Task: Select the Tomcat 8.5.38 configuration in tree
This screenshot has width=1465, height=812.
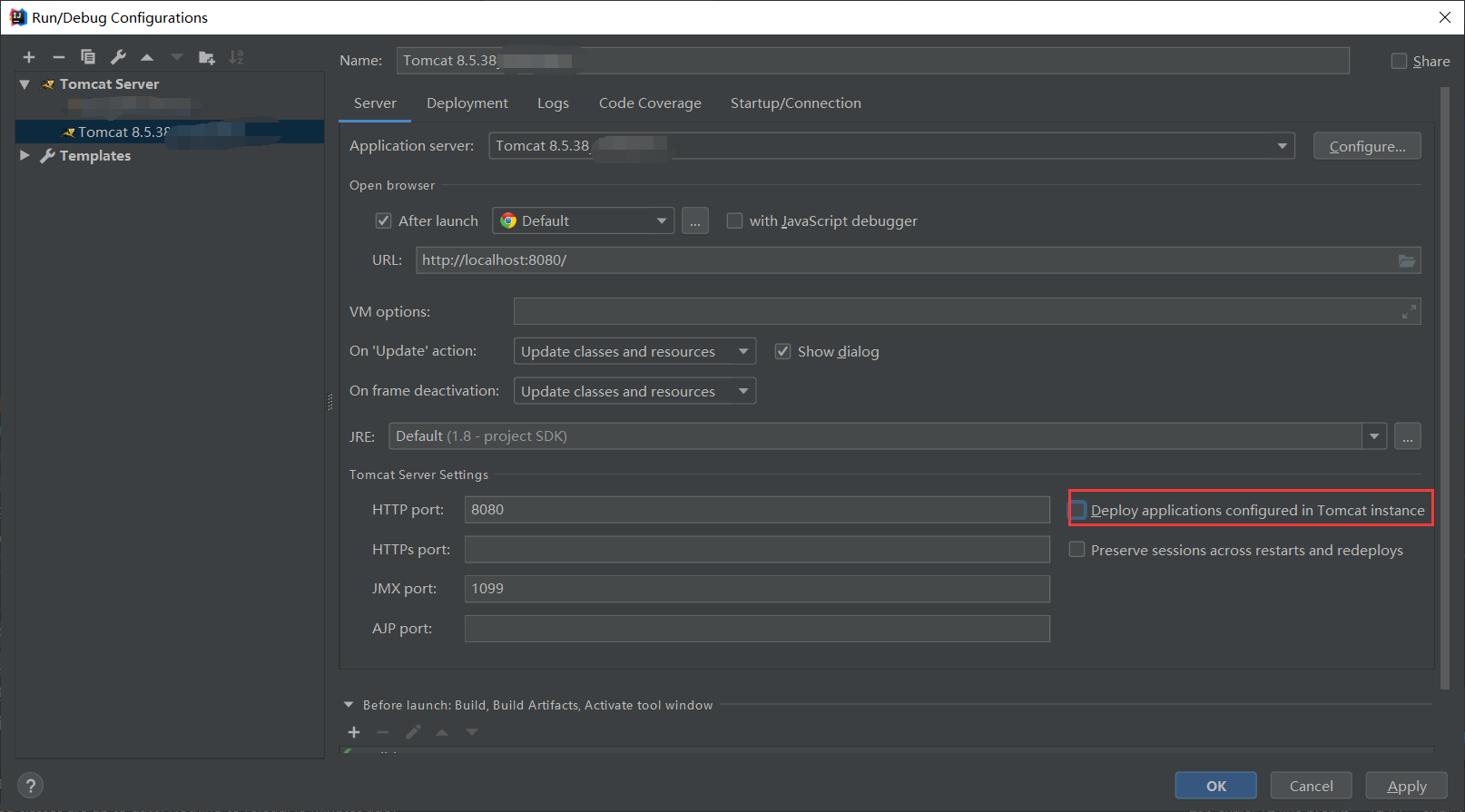Action: click(x=170, y=132)
